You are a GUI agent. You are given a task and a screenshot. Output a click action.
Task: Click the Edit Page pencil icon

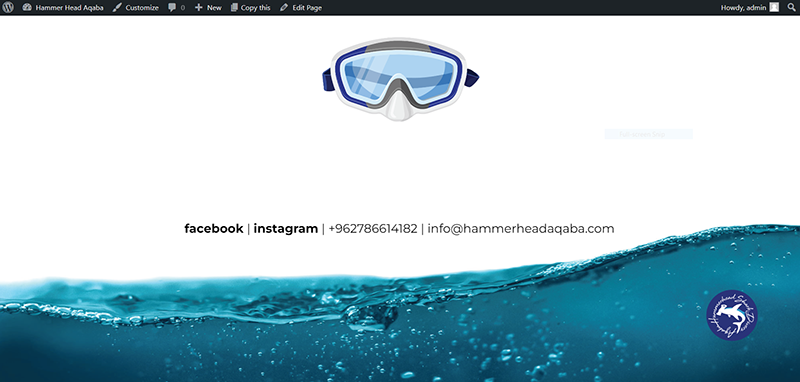[284, 8]
